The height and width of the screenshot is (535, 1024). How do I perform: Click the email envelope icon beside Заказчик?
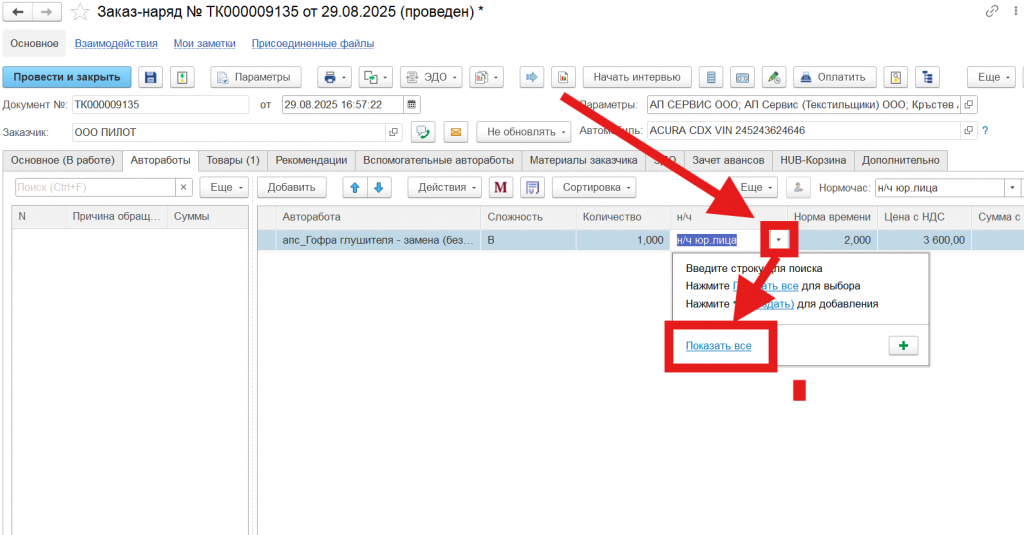(x=456, y=131)
